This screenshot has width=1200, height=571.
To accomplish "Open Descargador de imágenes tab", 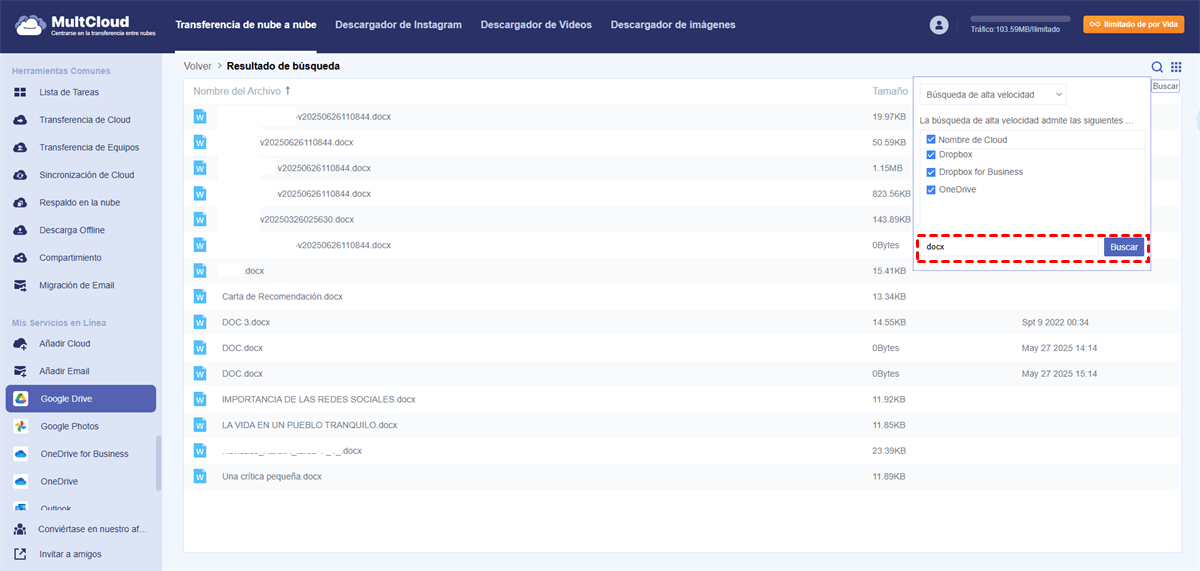I will click(x=673, y=25).
